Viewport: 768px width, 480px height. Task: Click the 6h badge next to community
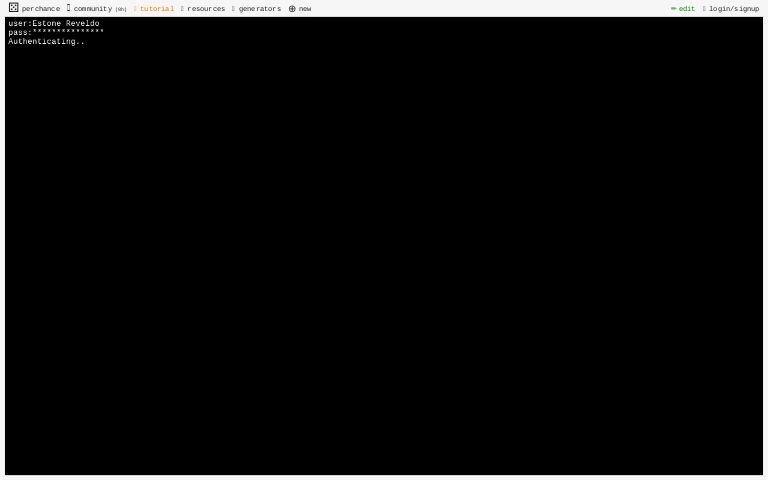(121, 9)
